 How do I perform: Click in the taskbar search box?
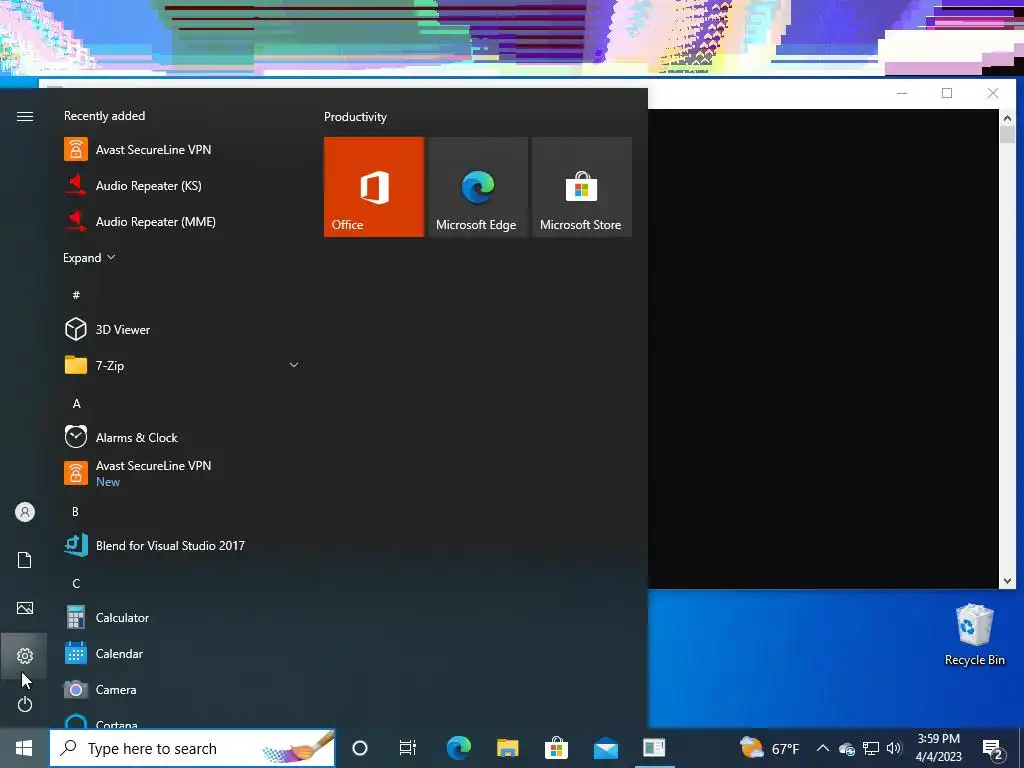[x=192, y=748]
